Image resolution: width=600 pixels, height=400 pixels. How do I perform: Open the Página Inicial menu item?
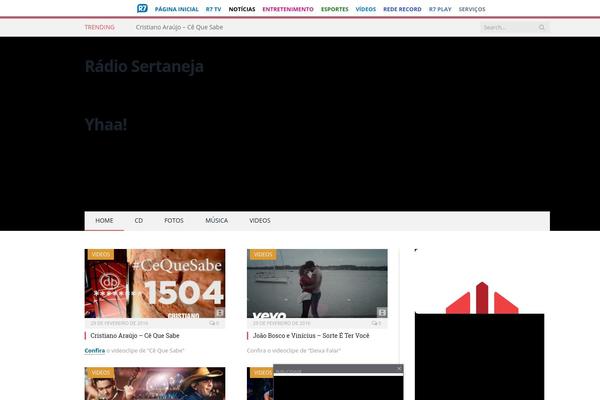click(176, 9)
